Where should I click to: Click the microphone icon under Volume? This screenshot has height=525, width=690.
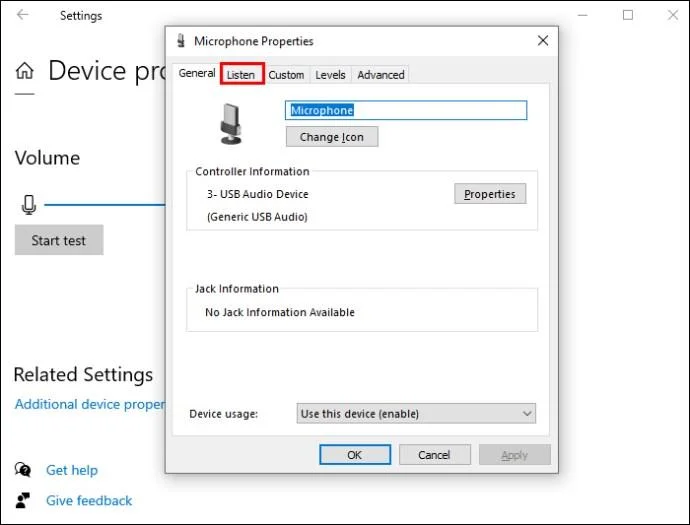28,205
